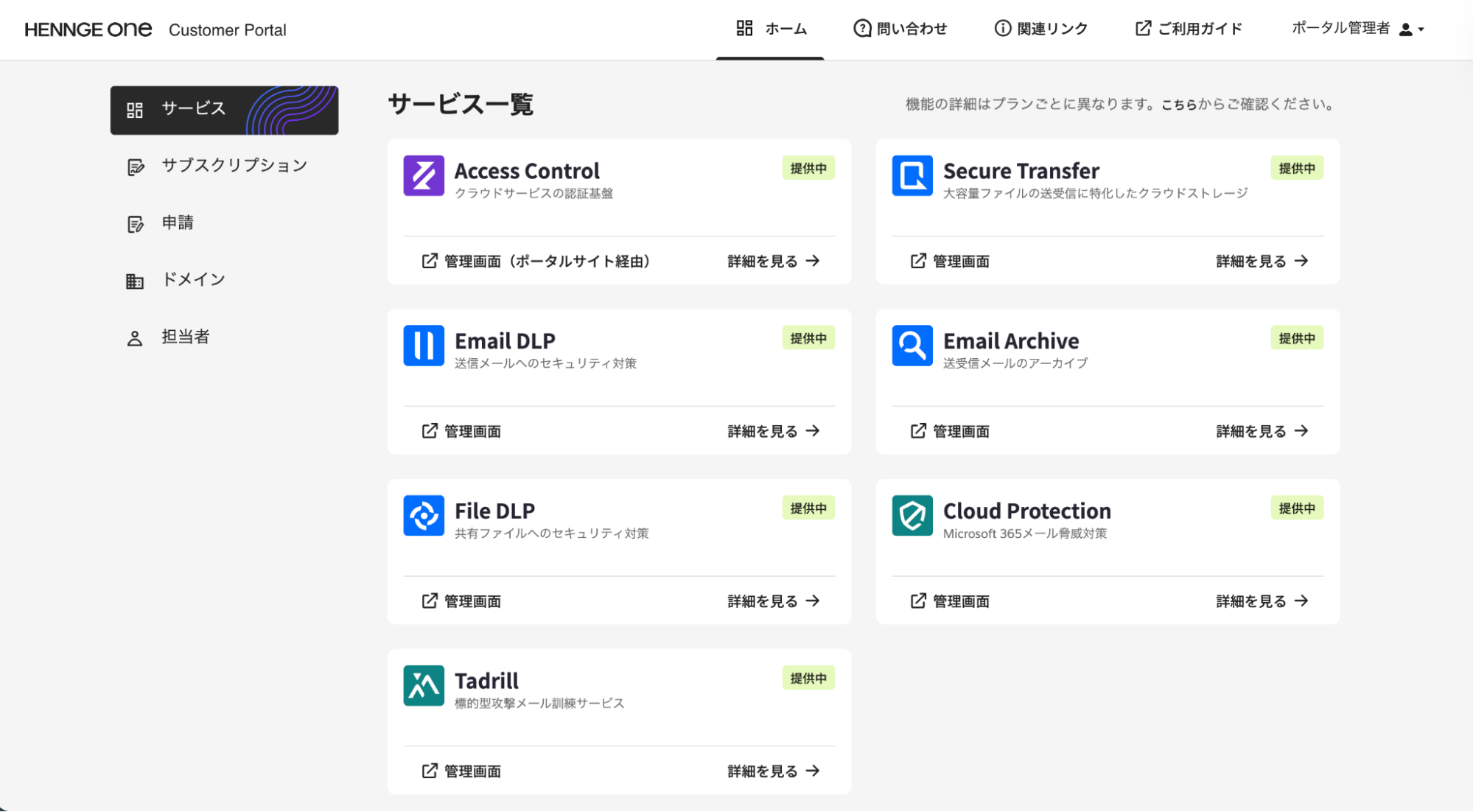Open 管理画面 link for Cloud Protection

click(950, 601)
